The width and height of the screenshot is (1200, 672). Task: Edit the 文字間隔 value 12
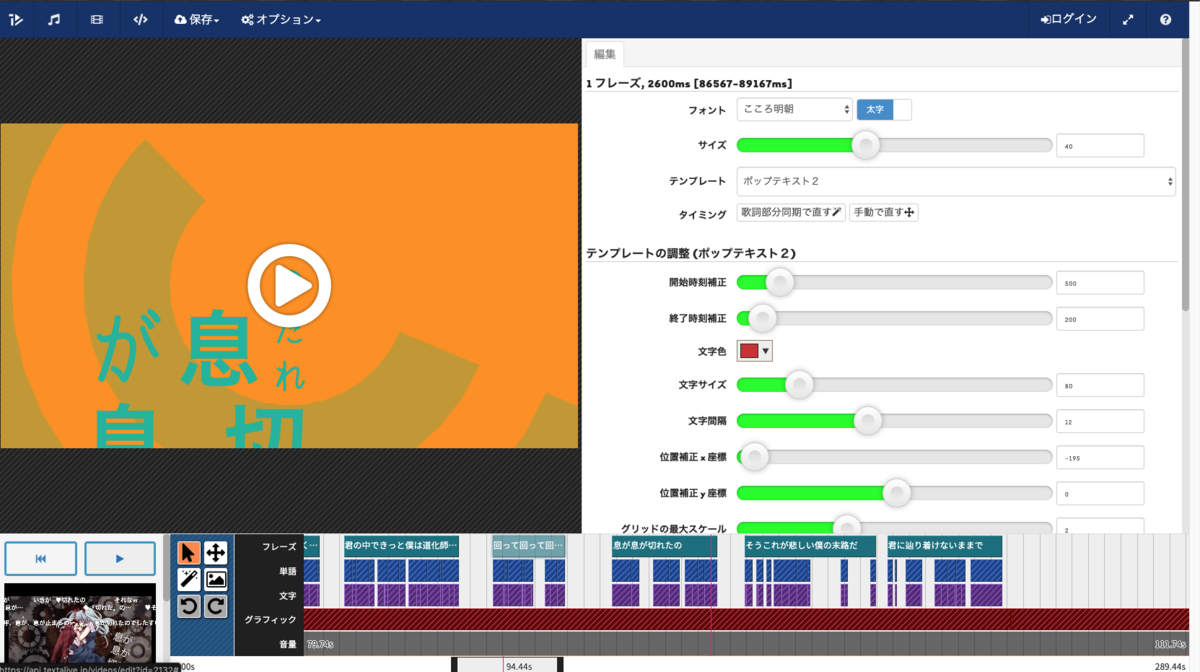[x=1100, y=421]
